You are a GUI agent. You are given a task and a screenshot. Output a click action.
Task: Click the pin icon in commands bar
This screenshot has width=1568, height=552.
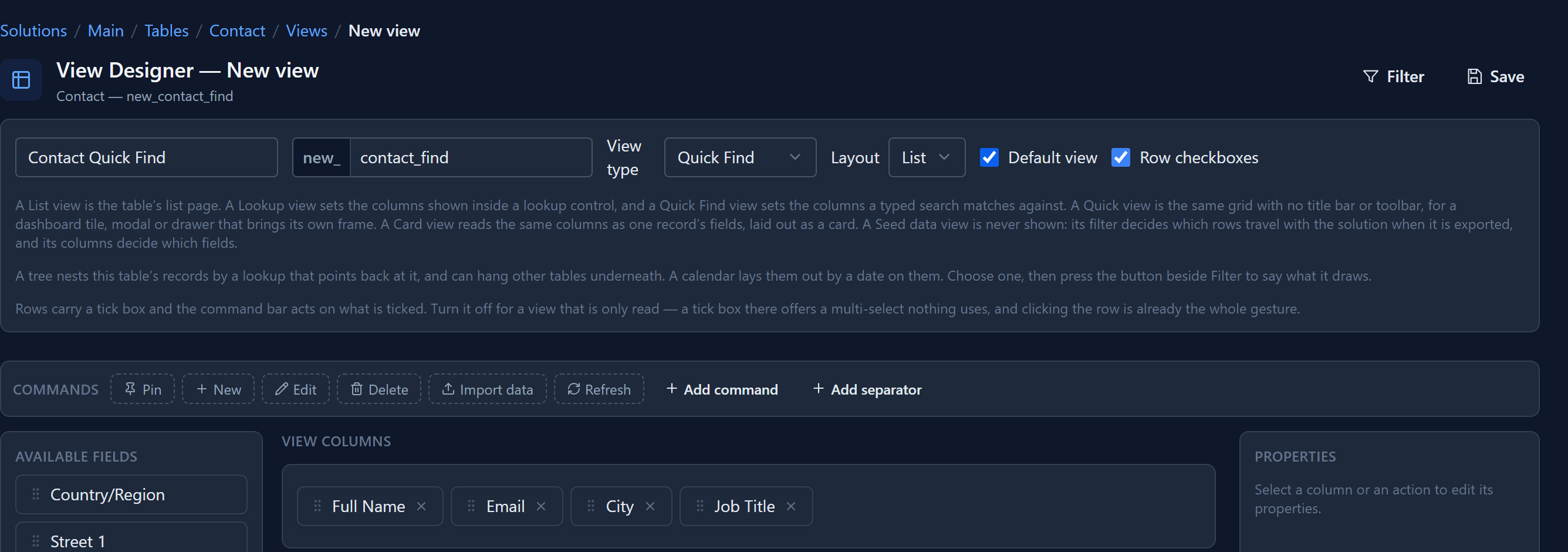point(130,389)
